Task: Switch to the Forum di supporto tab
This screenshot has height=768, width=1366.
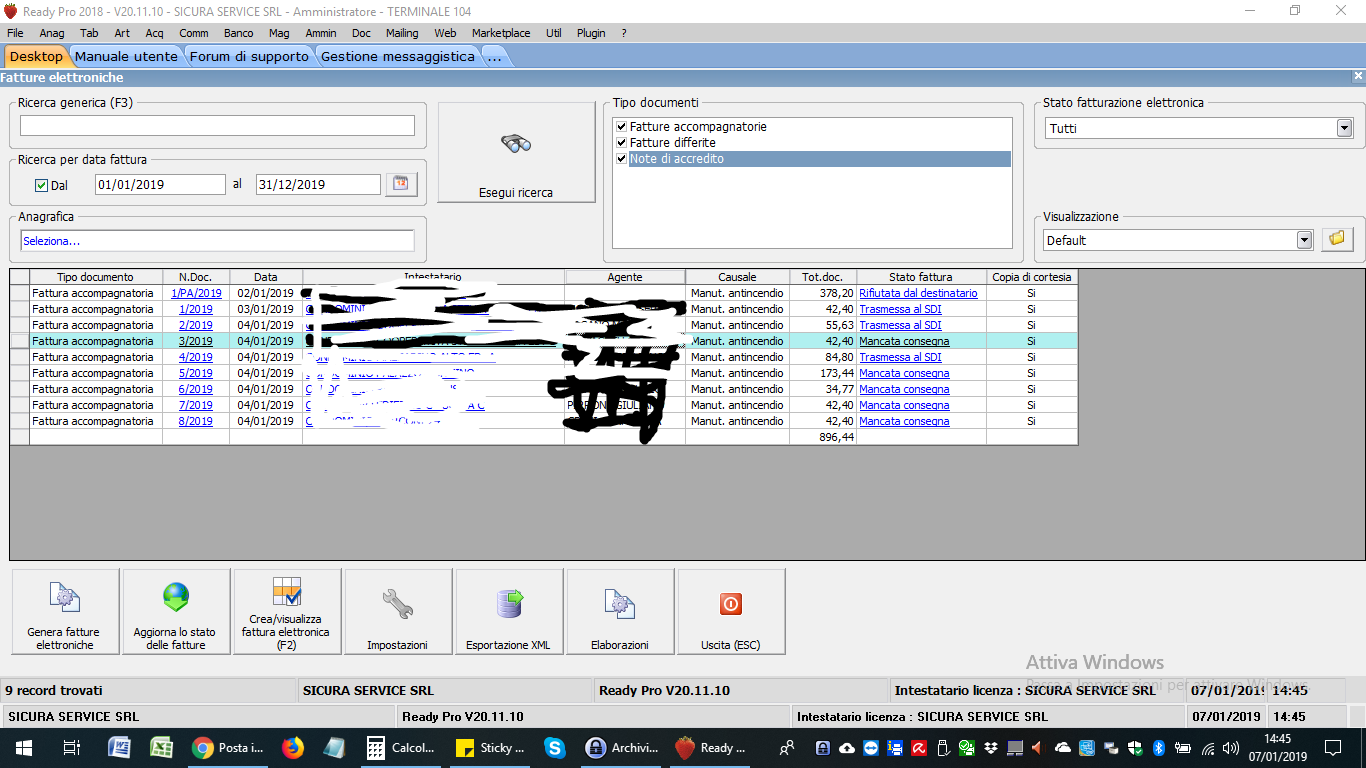Action: pyautogui.click(x=249, y=57)
